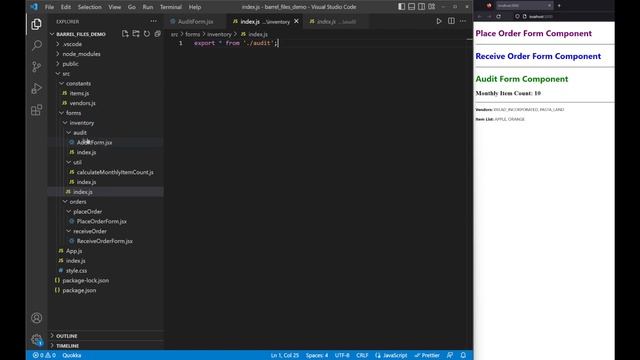
Task: Open the Source Control view
Action: (36, 67)
